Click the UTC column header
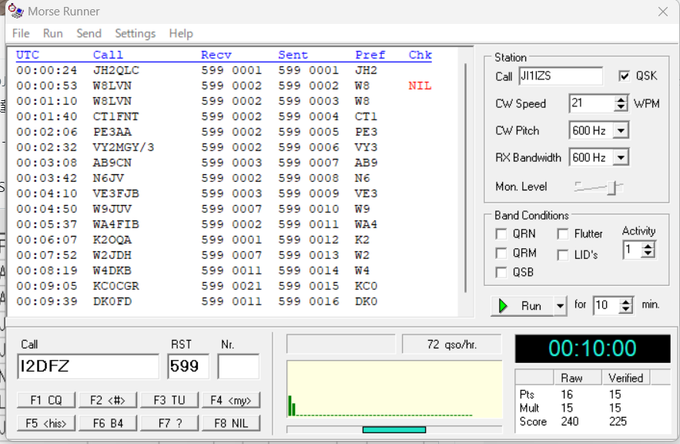 (x=27, y=55)
